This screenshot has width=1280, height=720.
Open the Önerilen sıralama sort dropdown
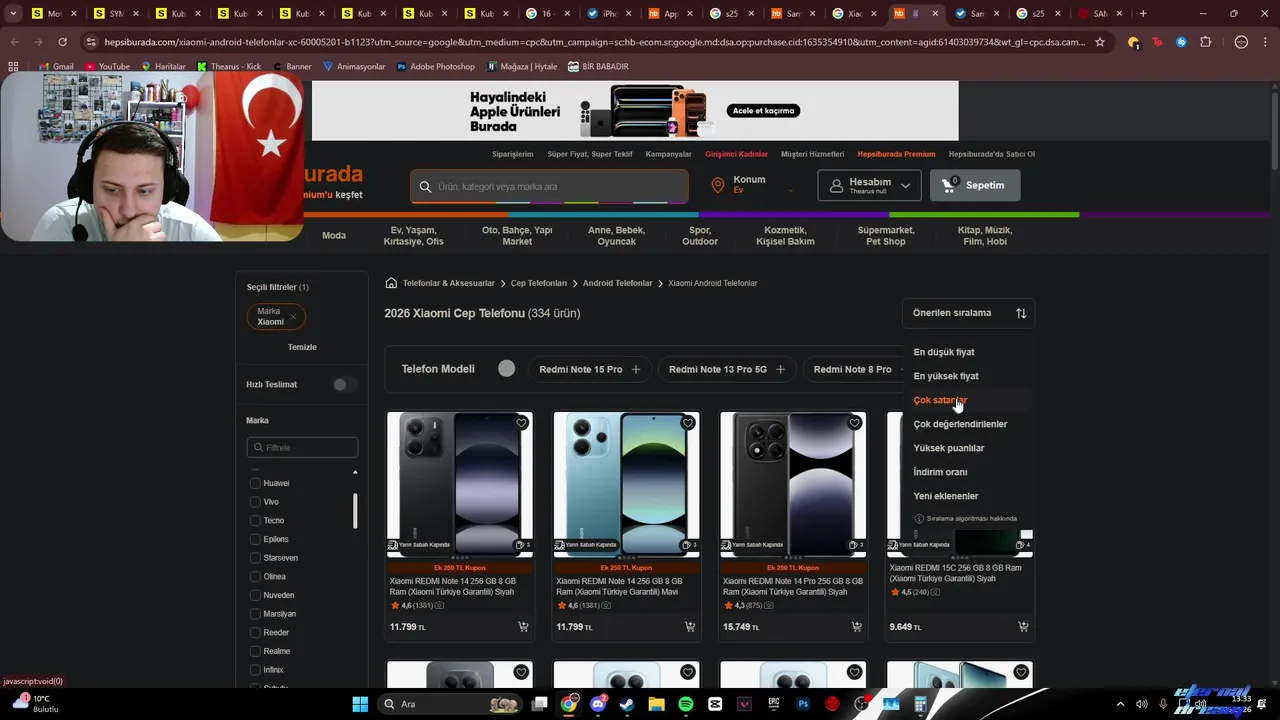point(968,313)
